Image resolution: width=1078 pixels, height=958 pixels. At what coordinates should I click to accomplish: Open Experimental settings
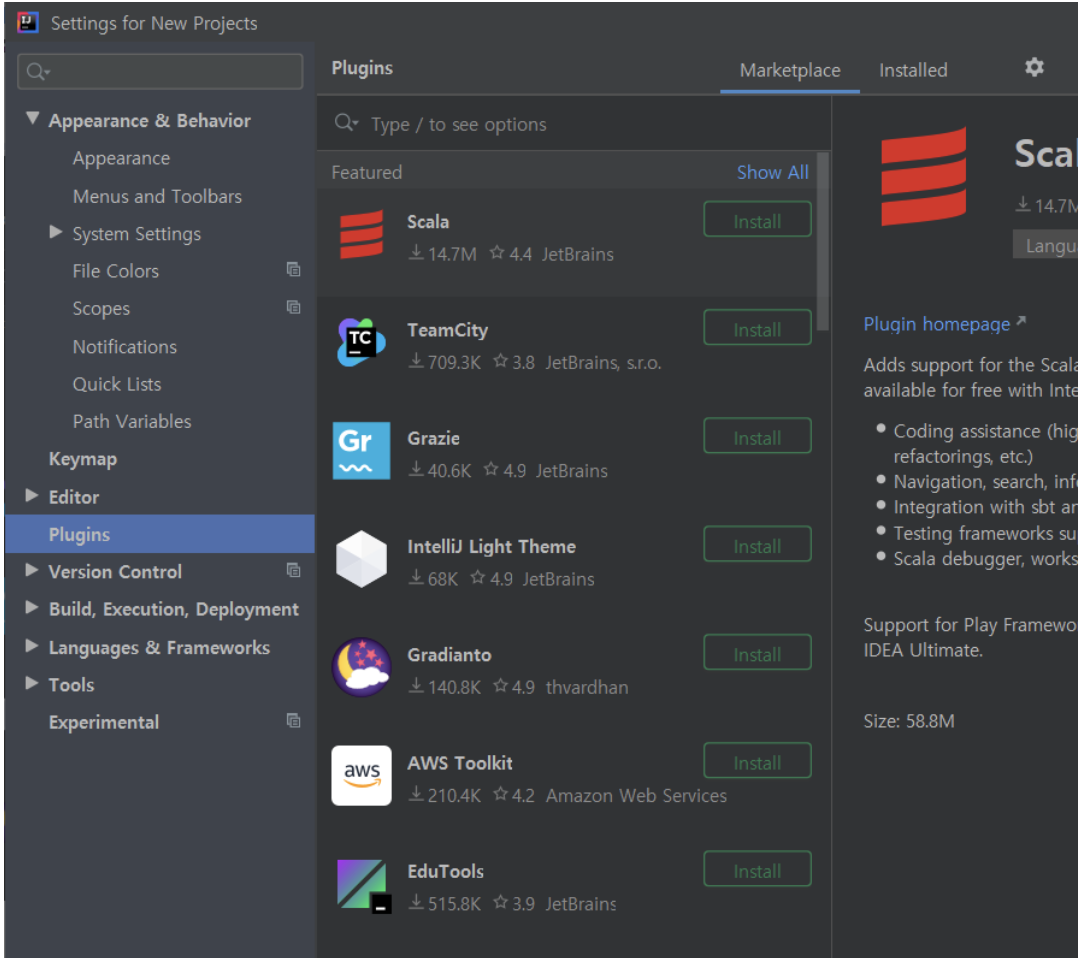pyautogui.click(x=104, y=722)
